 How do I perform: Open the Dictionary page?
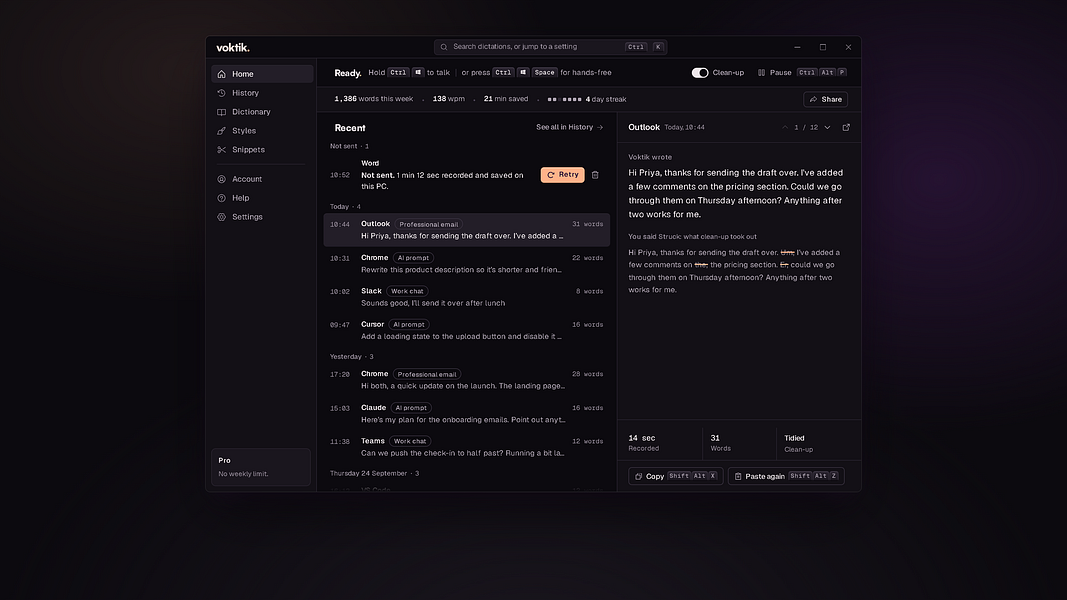[x=262, y=112]
